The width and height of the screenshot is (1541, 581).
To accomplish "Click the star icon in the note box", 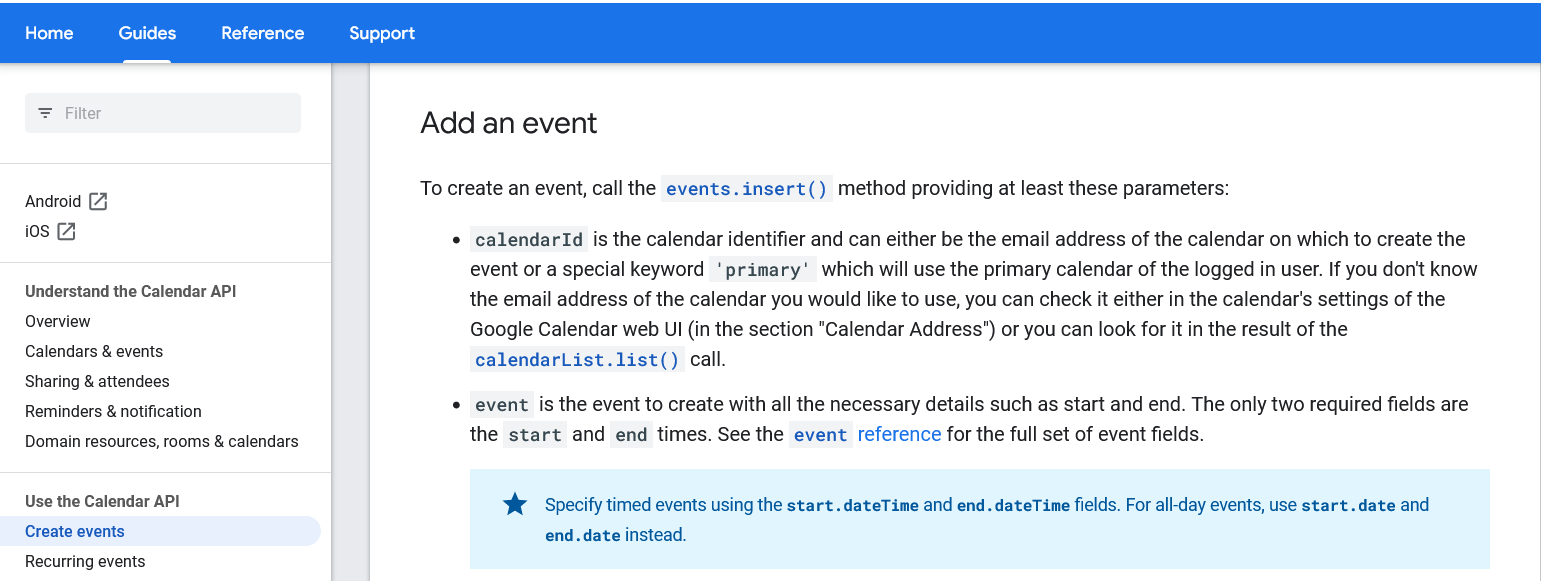I will coord(515,504).
